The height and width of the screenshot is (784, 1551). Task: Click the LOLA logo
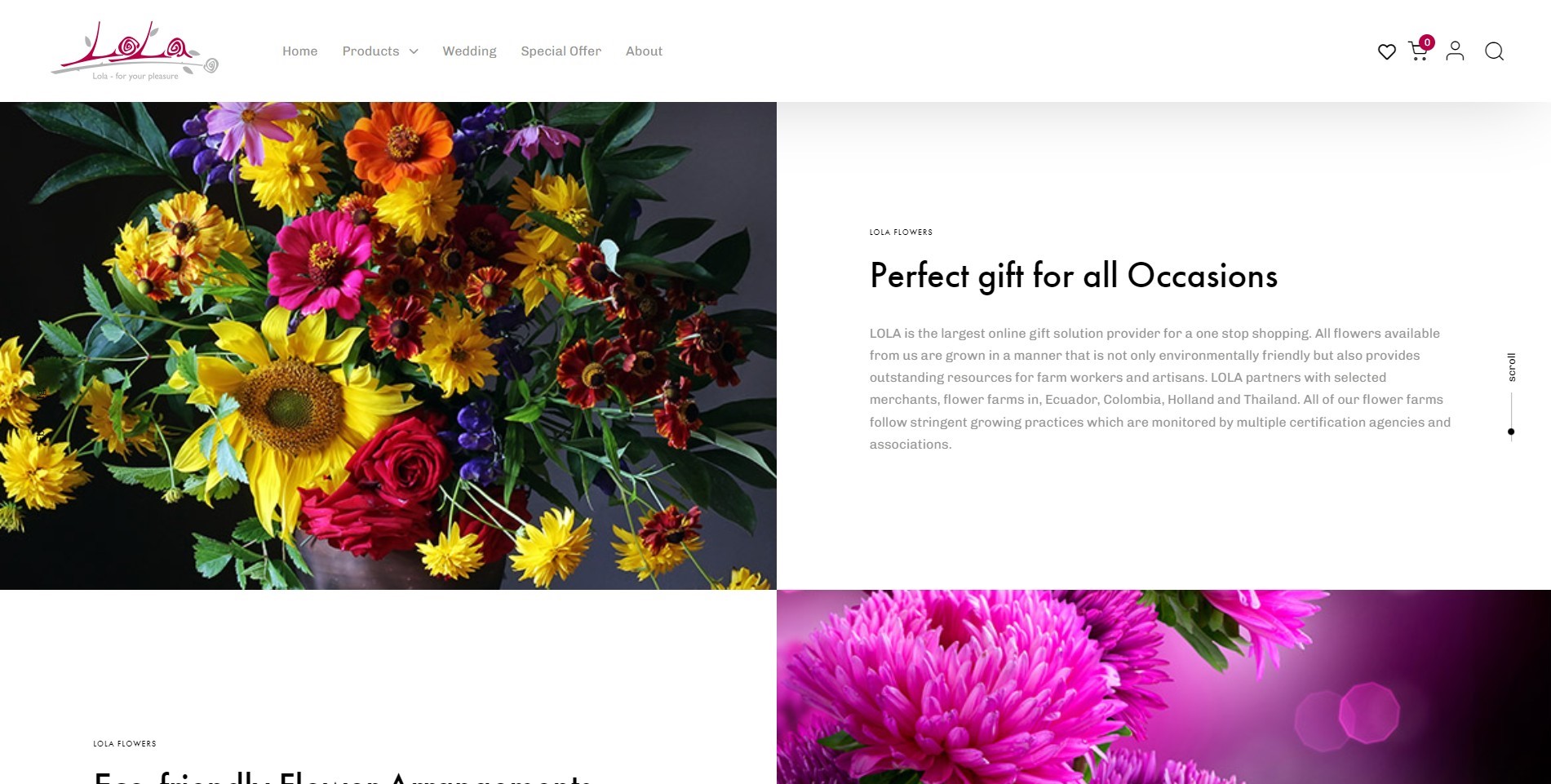click(135, 51)
